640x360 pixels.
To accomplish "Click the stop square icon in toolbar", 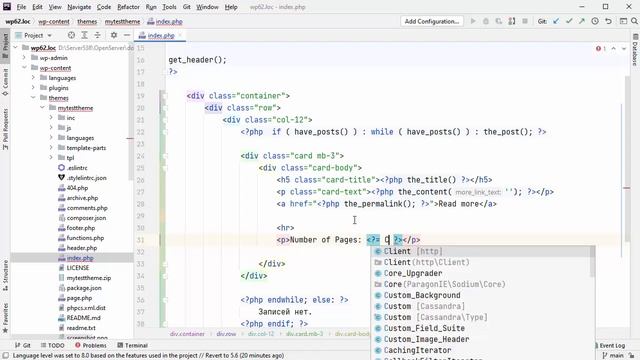I will tap(525, 21).
